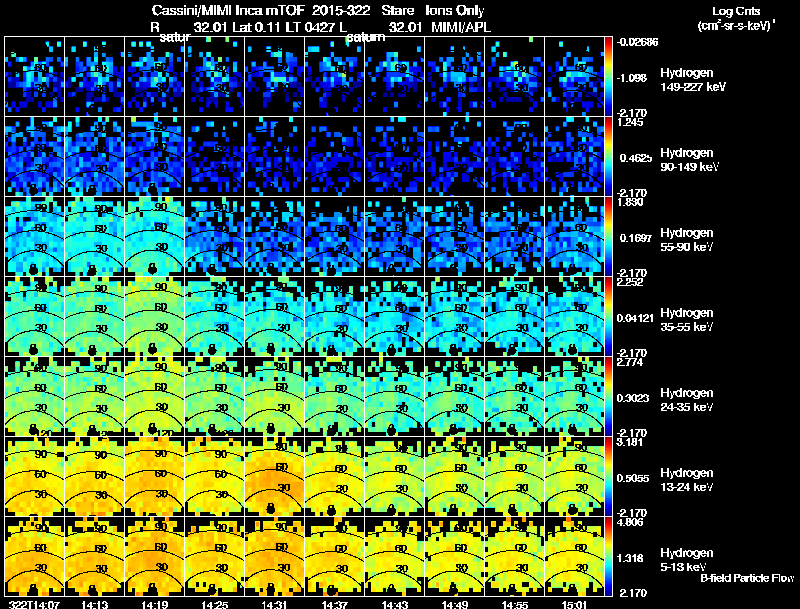Image resolution: width=800 pixels, height=609 pixels.
Task: Select the 14:07 panel in Hydrogen 149-227 keV row
Action: point(34,76)
